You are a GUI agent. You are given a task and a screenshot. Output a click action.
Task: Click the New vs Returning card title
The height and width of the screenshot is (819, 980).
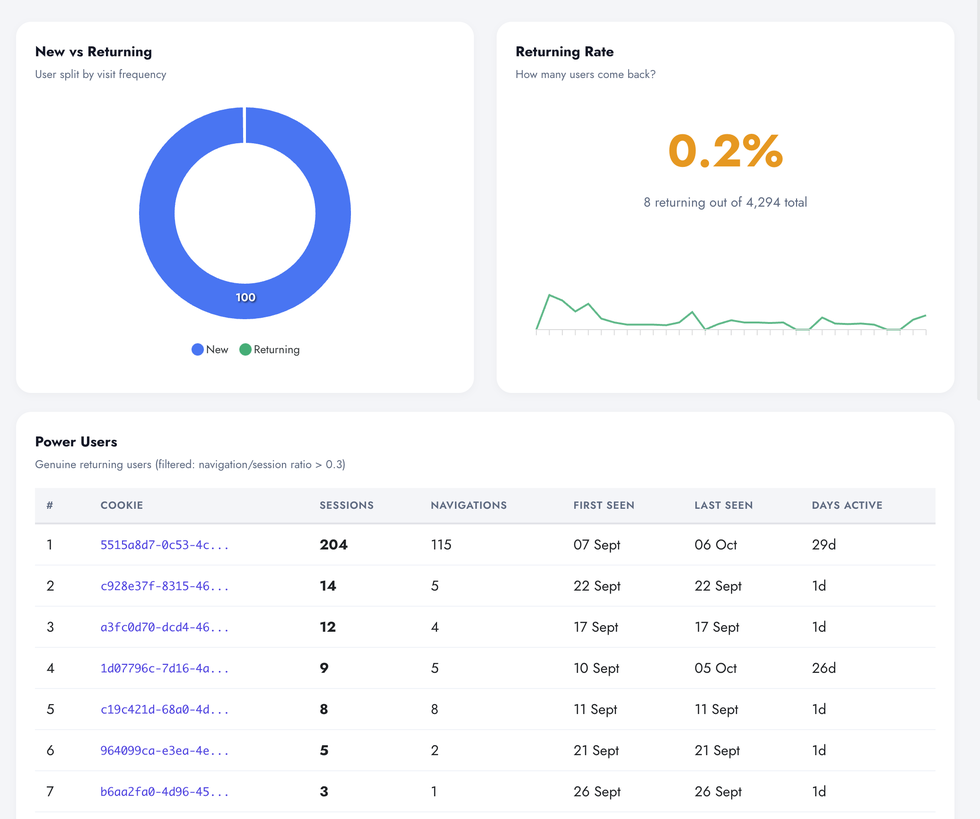point(93,52)
